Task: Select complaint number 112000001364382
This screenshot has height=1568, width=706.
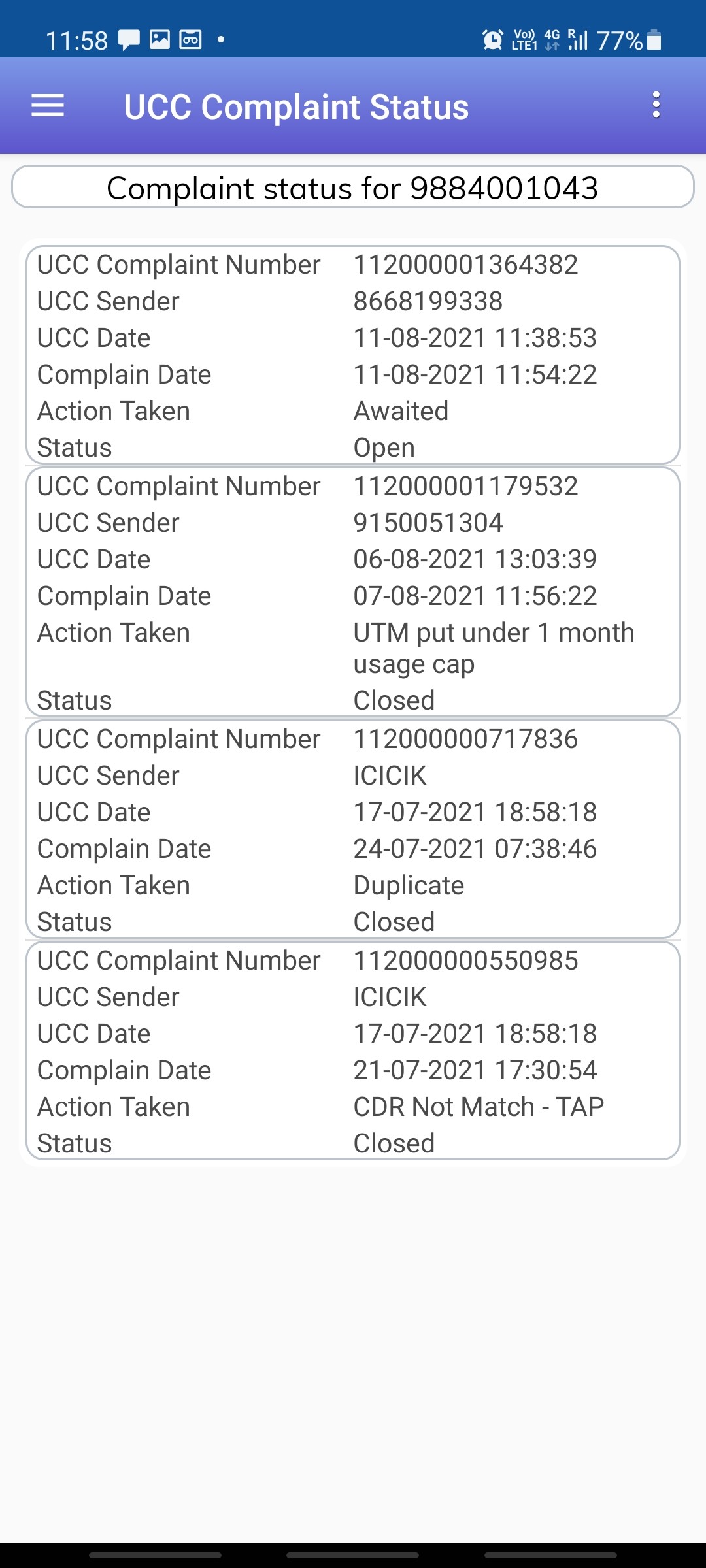Action: coord(465,265)
